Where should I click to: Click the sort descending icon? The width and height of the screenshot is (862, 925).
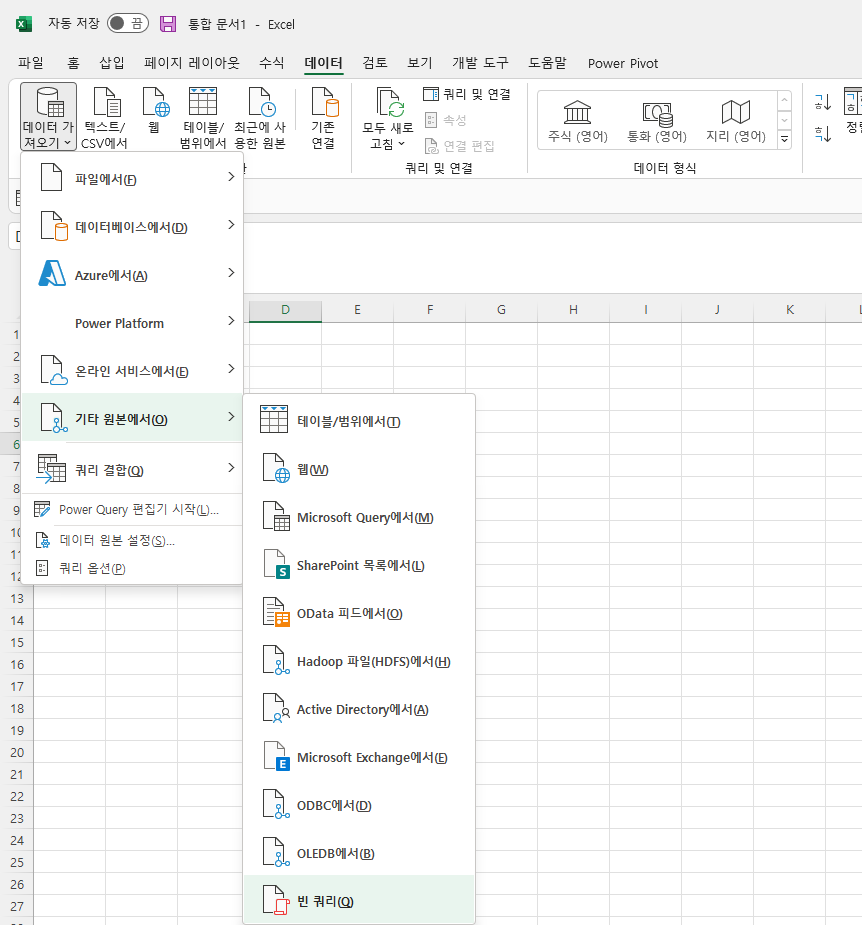point(823,133)
